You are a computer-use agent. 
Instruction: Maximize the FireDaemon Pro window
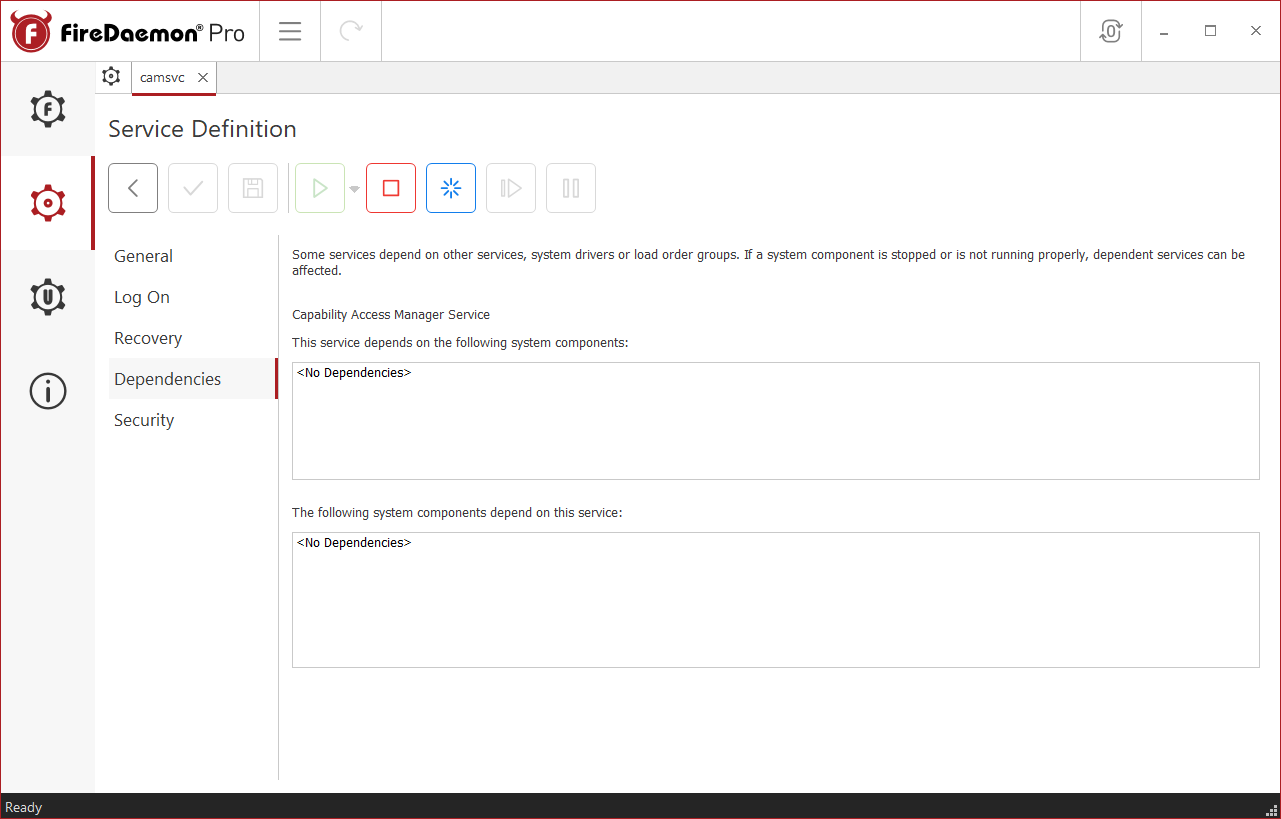1210,31
